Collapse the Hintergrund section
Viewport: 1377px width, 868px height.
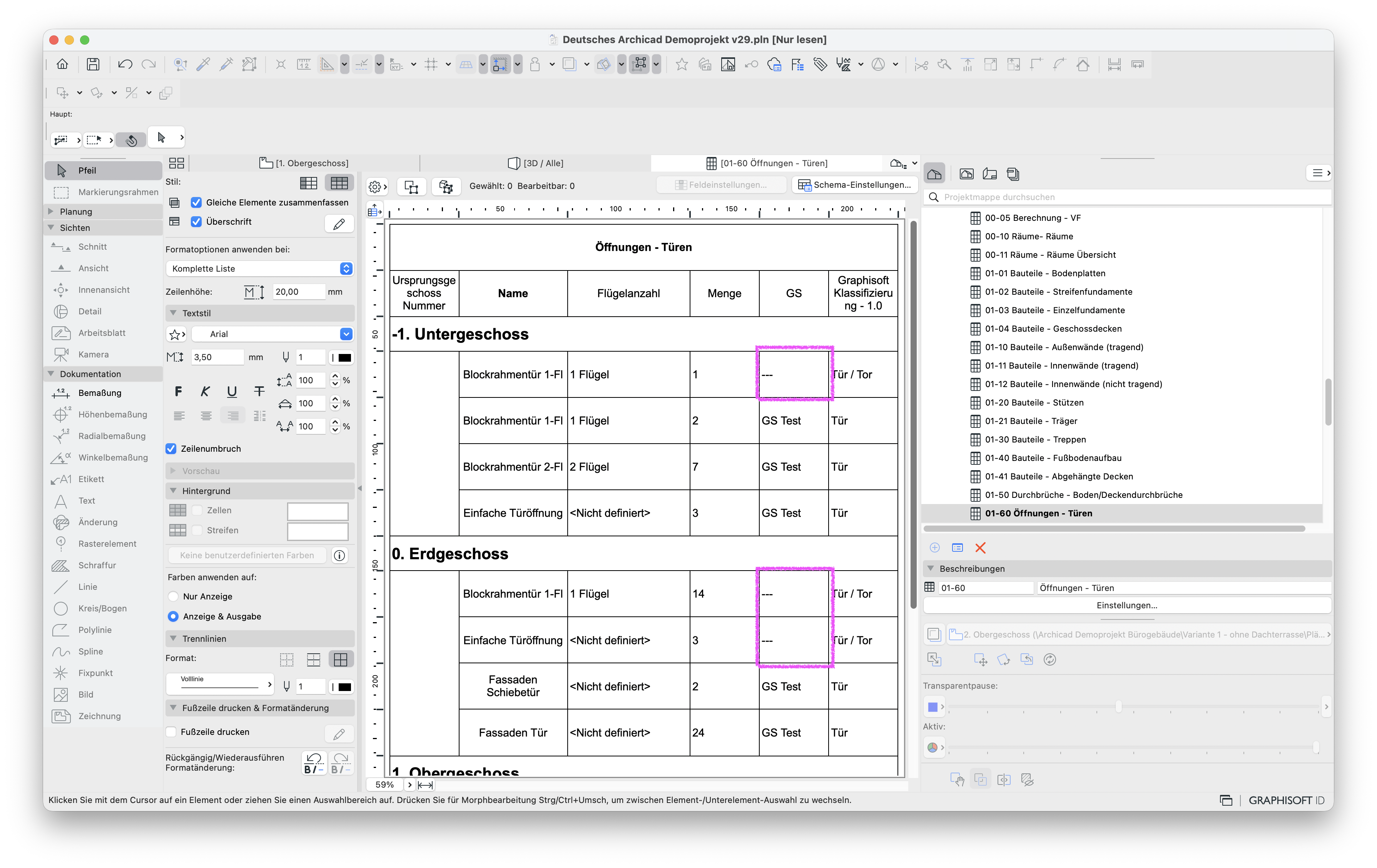click(x=173, y=491)
